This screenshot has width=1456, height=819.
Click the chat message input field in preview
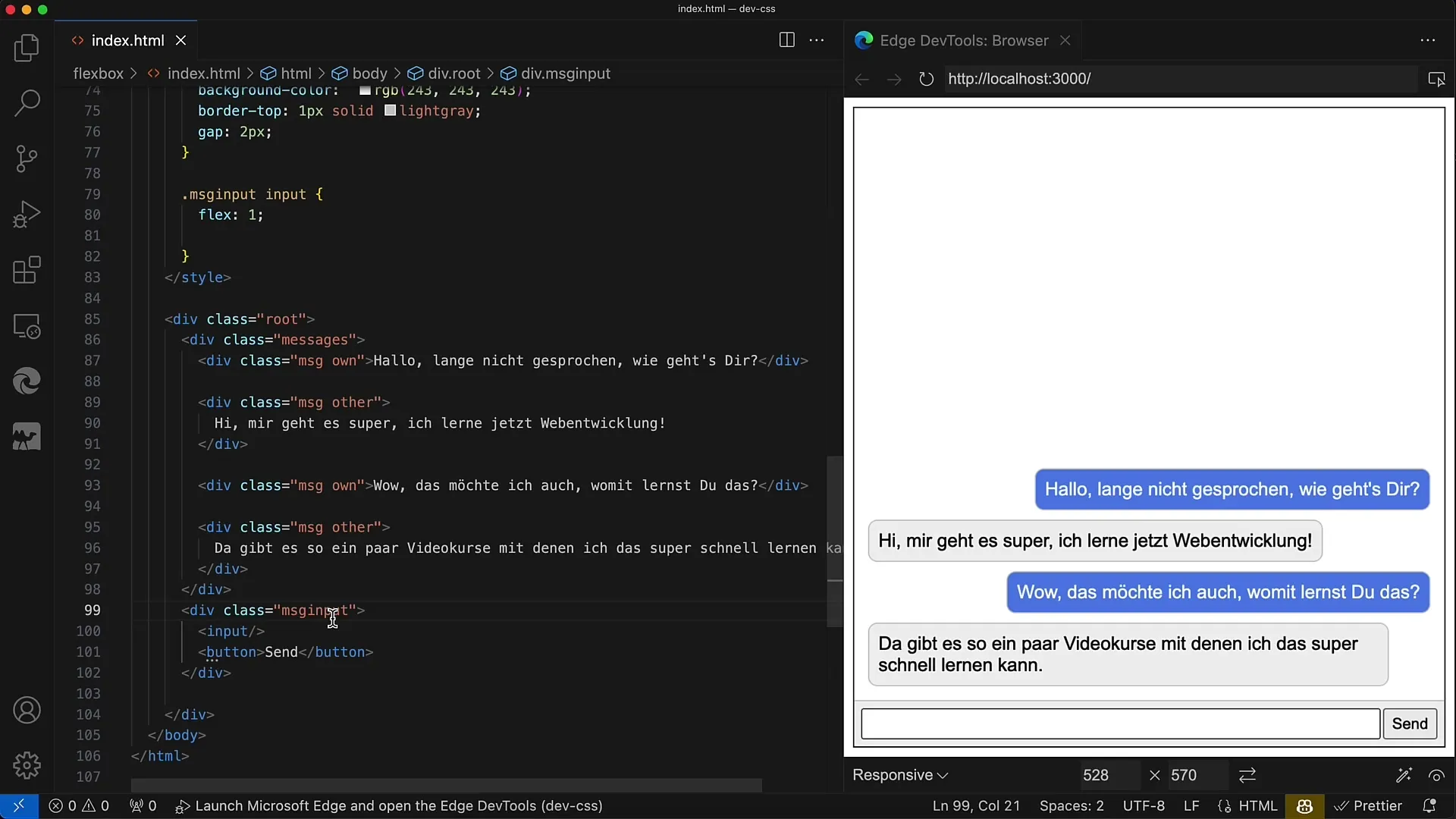click(x=1120, y=723)
